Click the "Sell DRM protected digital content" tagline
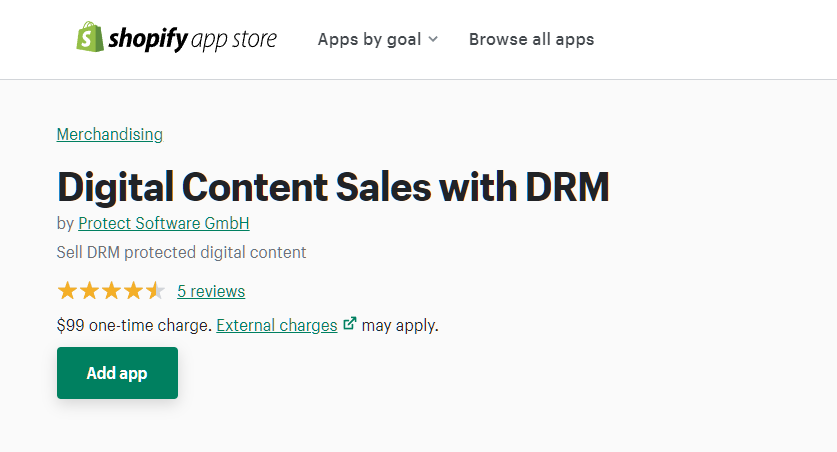Screen dimensions: 837x452 tap(182, 252)
